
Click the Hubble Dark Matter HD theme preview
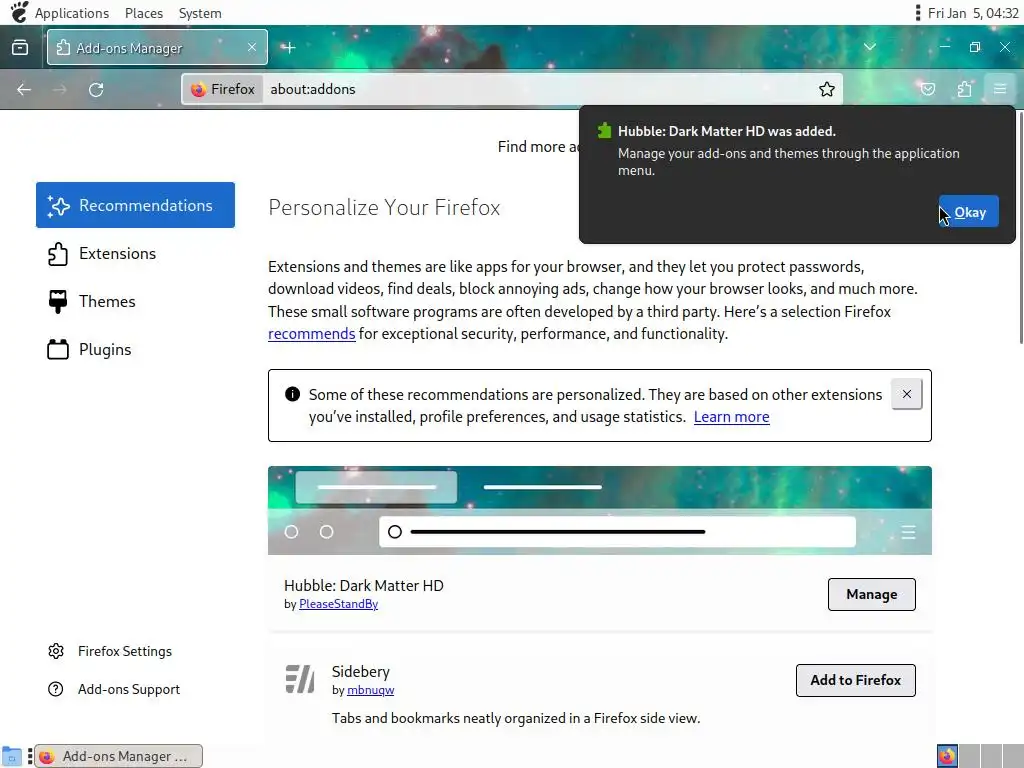pos(600,511)
